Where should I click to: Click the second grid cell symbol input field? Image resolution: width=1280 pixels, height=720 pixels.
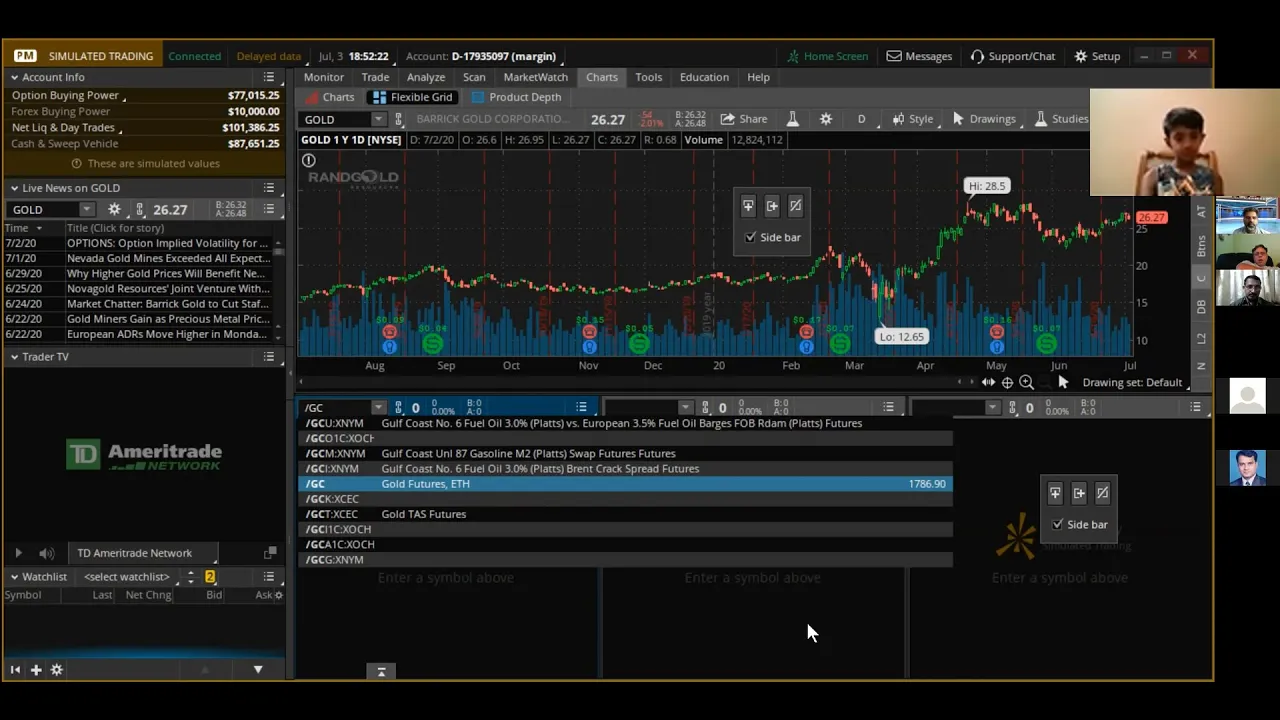[x=642, y=407]
